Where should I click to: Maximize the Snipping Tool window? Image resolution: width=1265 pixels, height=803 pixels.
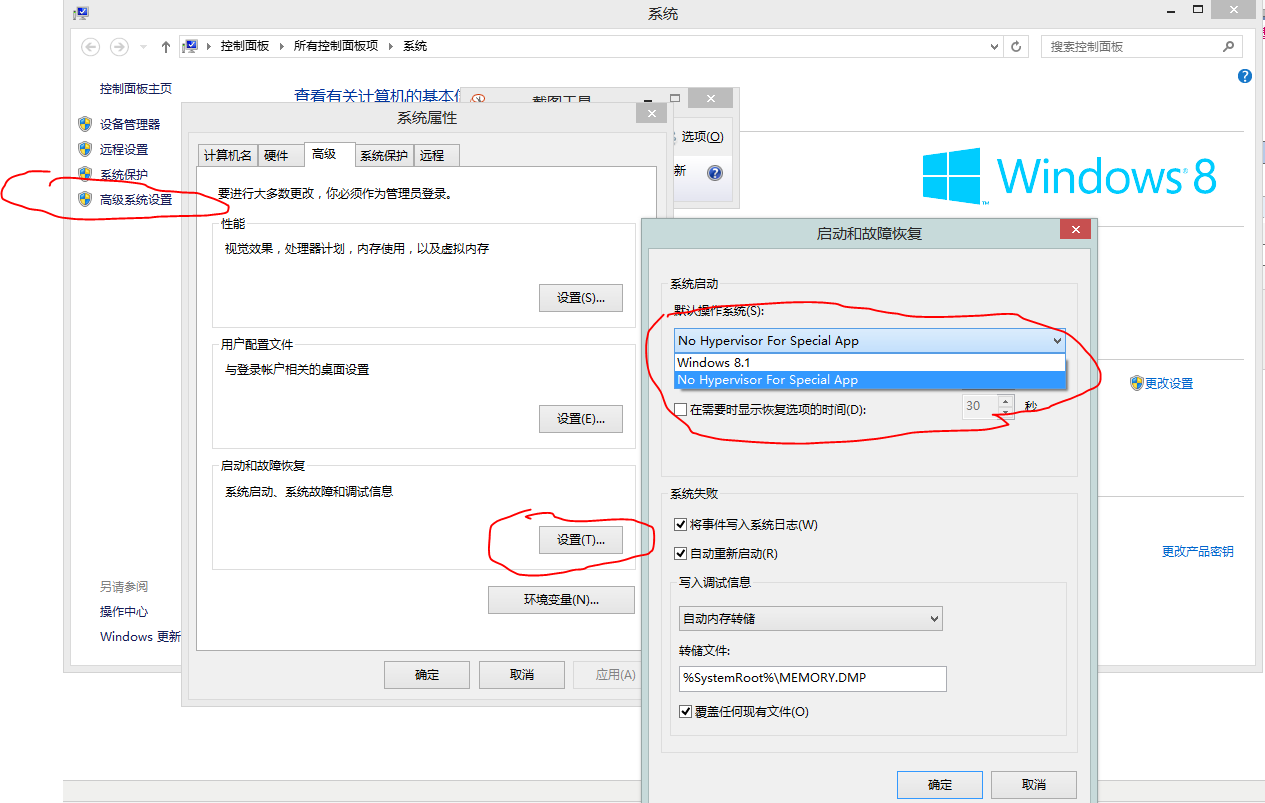(x=675, y=98)
